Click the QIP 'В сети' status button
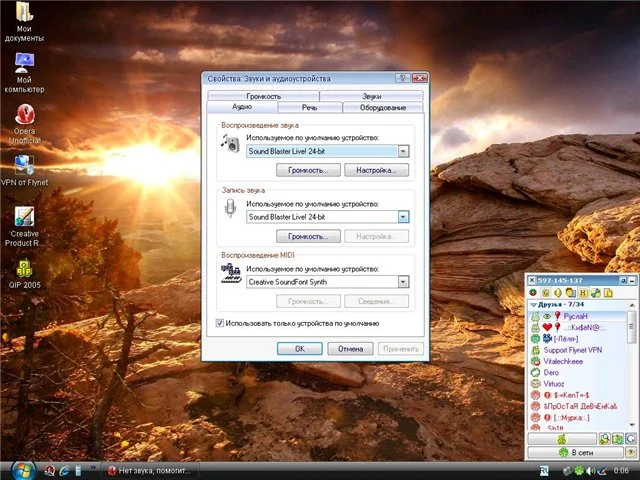This screenshot has height=480, width=640. [x=575, y=453]
